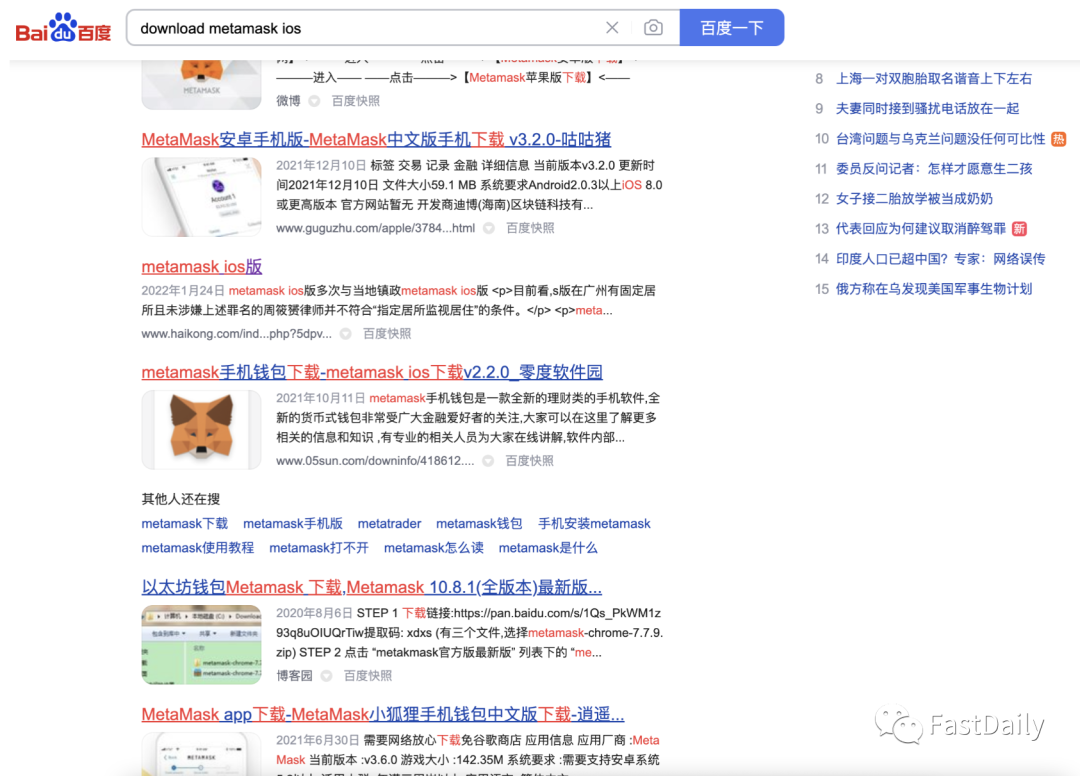Click the Baidu logo
Image resolution: width=1080 pixels, height=776 pixels.
click(x=63, y=28)
